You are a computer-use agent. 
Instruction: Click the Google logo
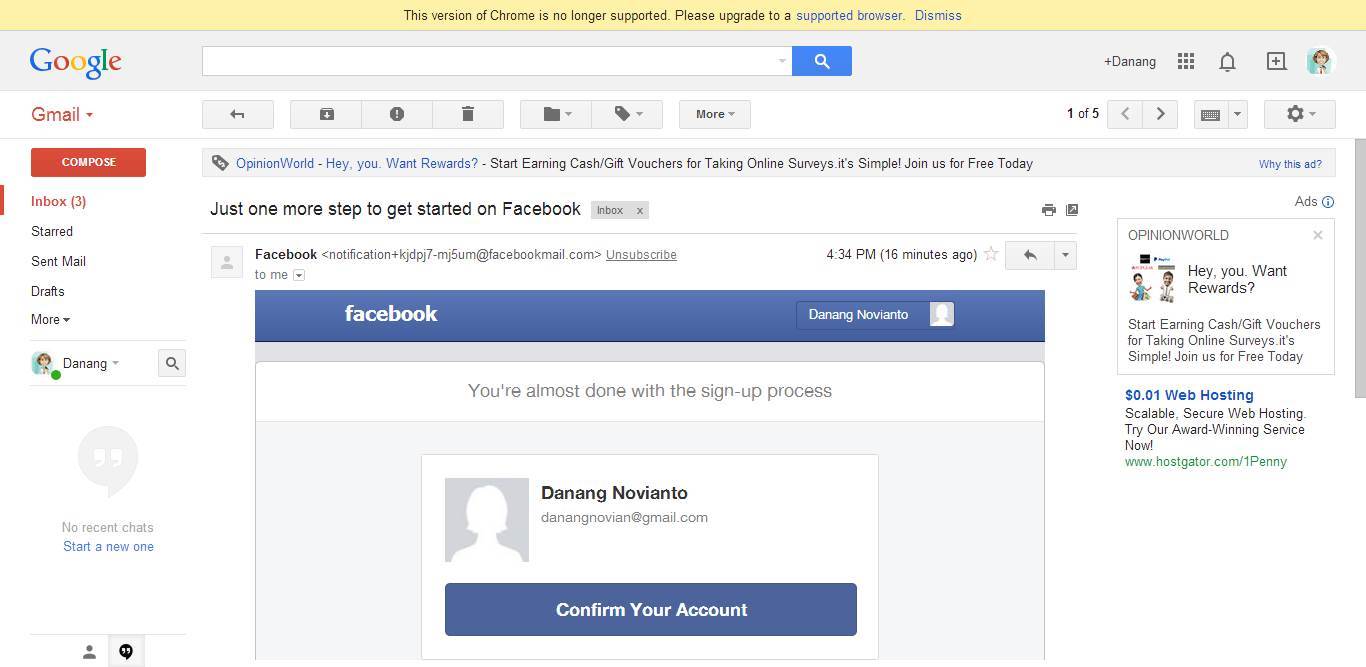tap(76, 62)
